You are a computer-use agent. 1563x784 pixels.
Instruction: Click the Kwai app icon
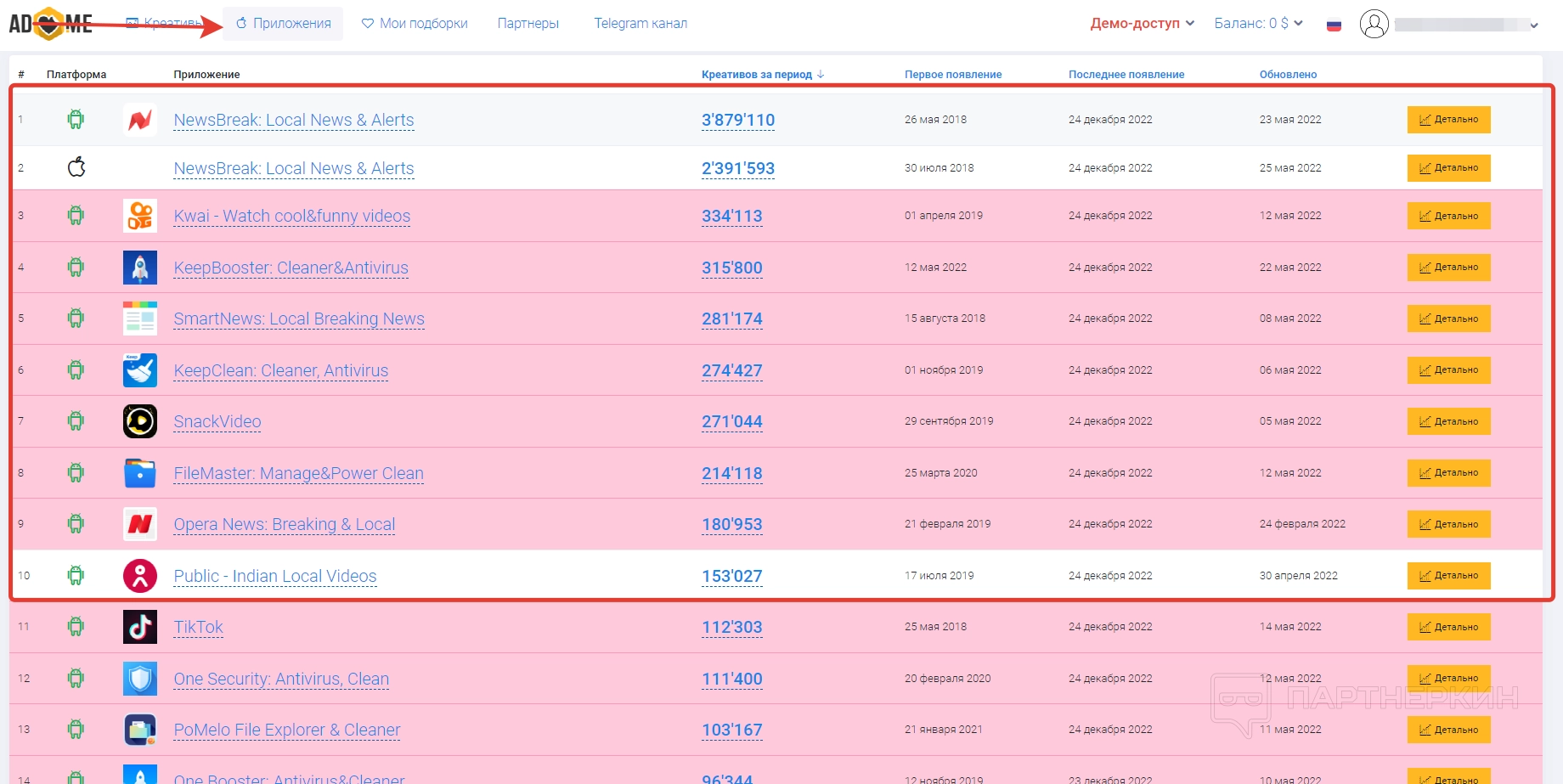[140, 216]
